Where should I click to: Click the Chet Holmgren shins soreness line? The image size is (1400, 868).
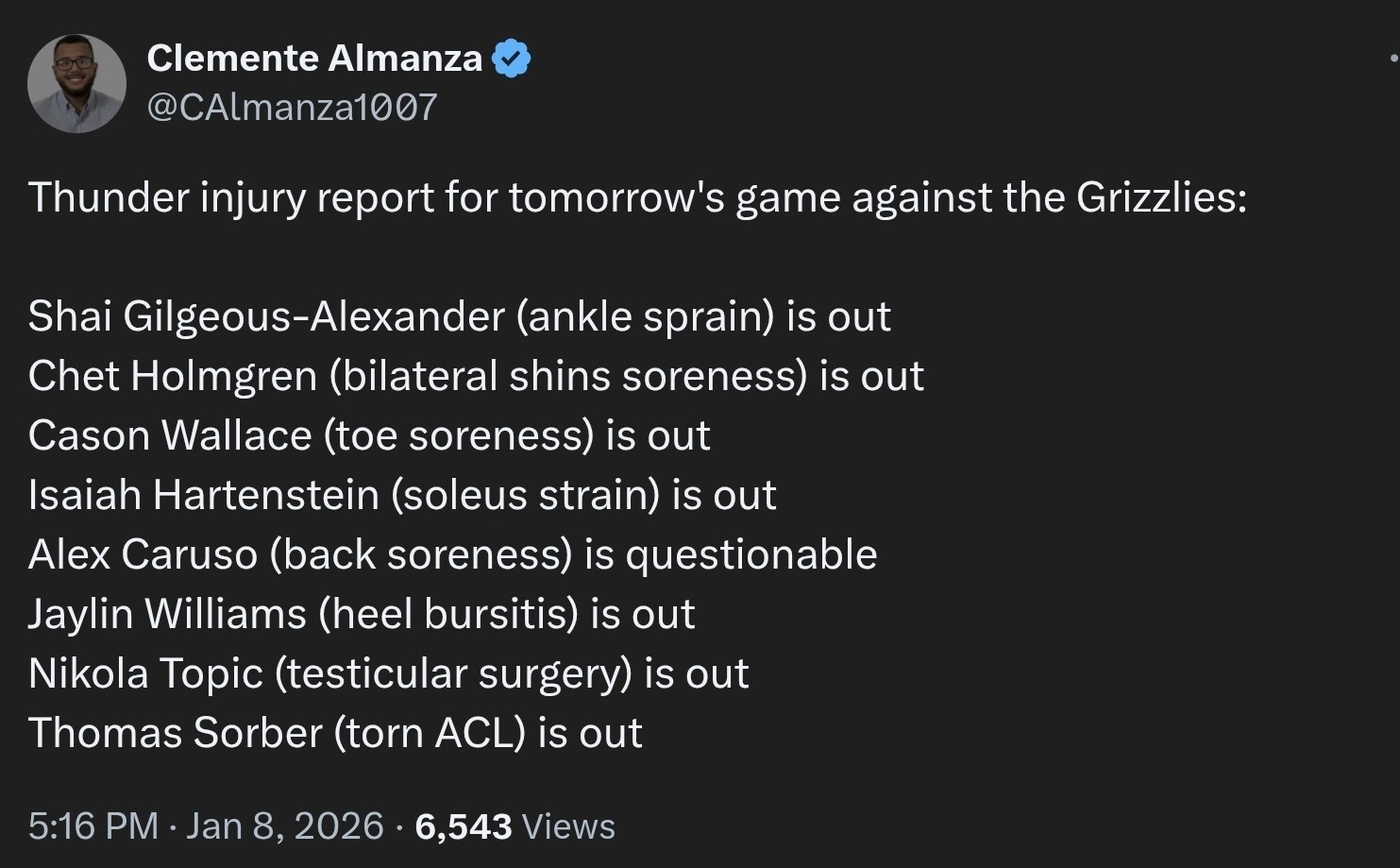tap(476, 376)
